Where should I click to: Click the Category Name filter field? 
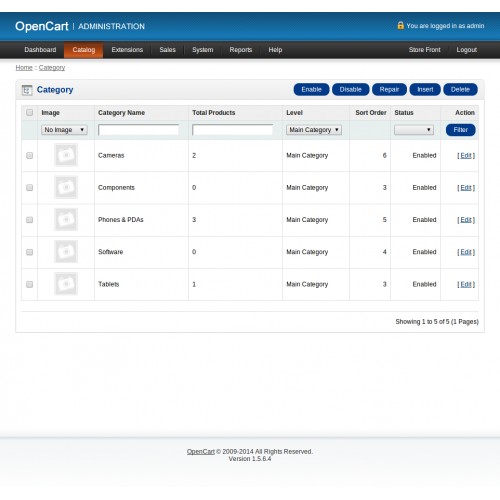(x=138, y=130)
